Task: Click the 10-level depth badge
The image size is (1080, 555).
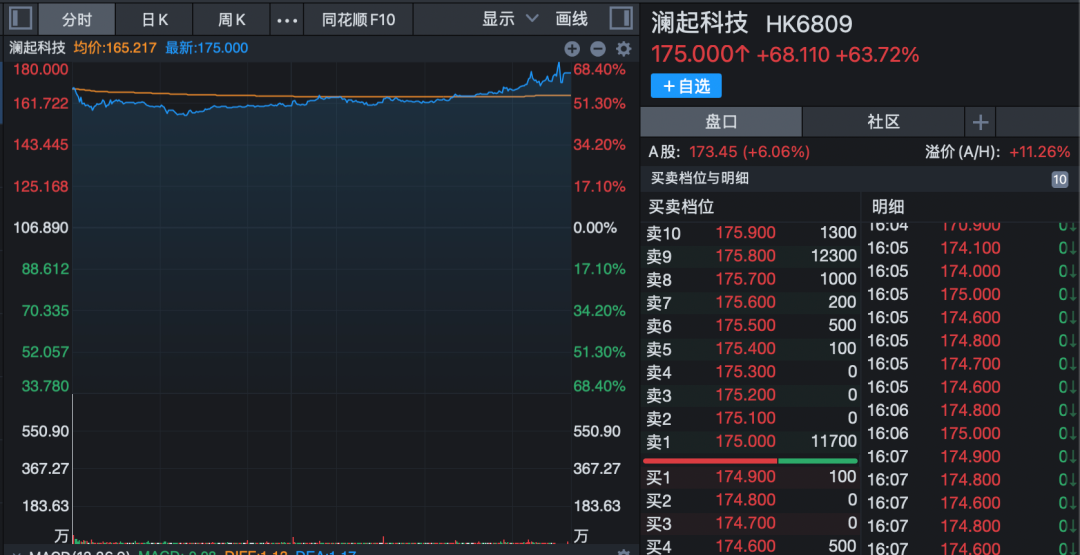Action: coord(1059,180)
